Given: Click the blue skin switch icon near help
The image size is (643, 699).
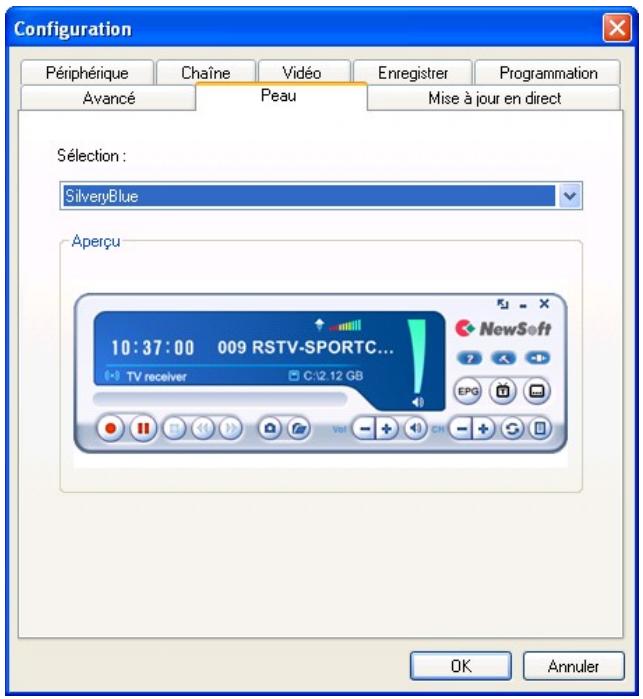Looking at the screenshot, I should tap(537, 358).
